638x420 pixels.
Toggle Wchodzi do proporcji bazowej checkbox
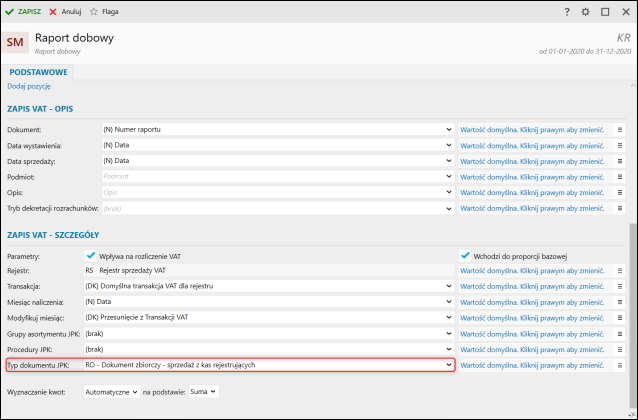(465, 254)
